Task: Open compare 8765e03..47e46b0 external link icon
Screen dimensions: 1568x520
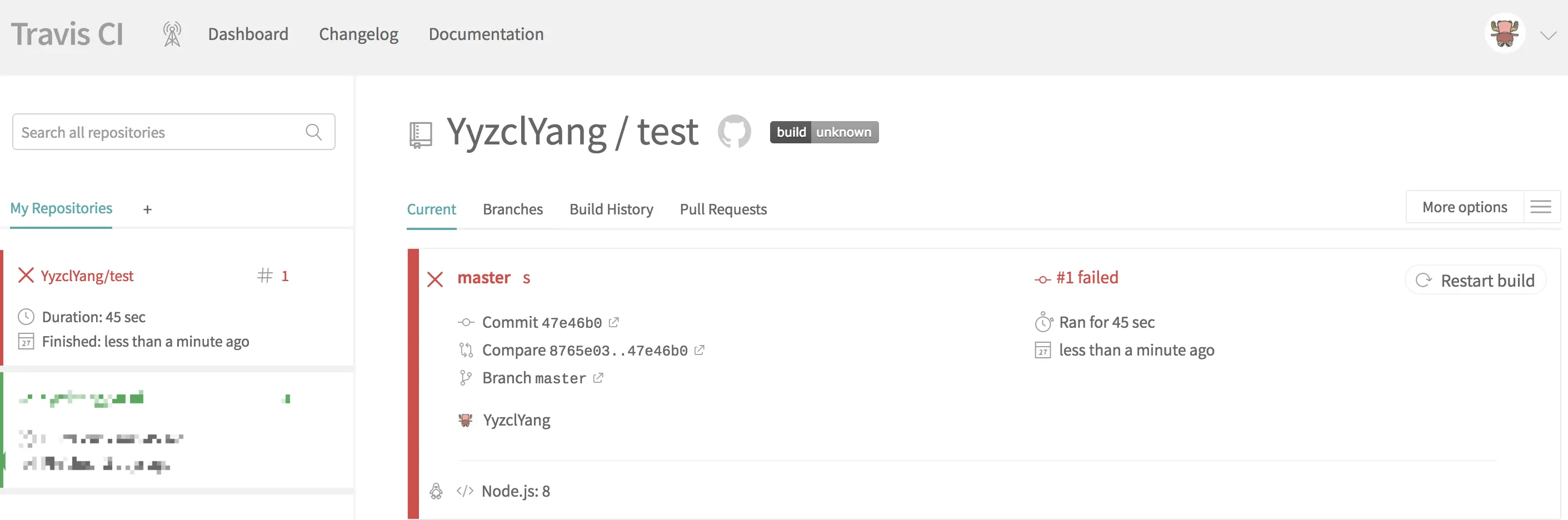Action: coord(700,350)
